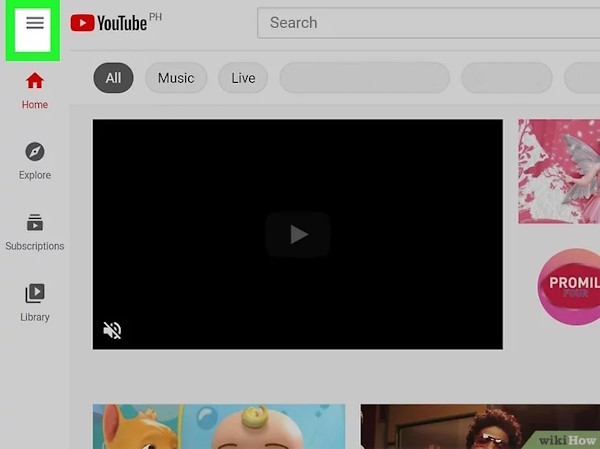Select the Music filter chip
This screenshot has width=600, height=449.
pyautogui.click(x=176, y=78)
